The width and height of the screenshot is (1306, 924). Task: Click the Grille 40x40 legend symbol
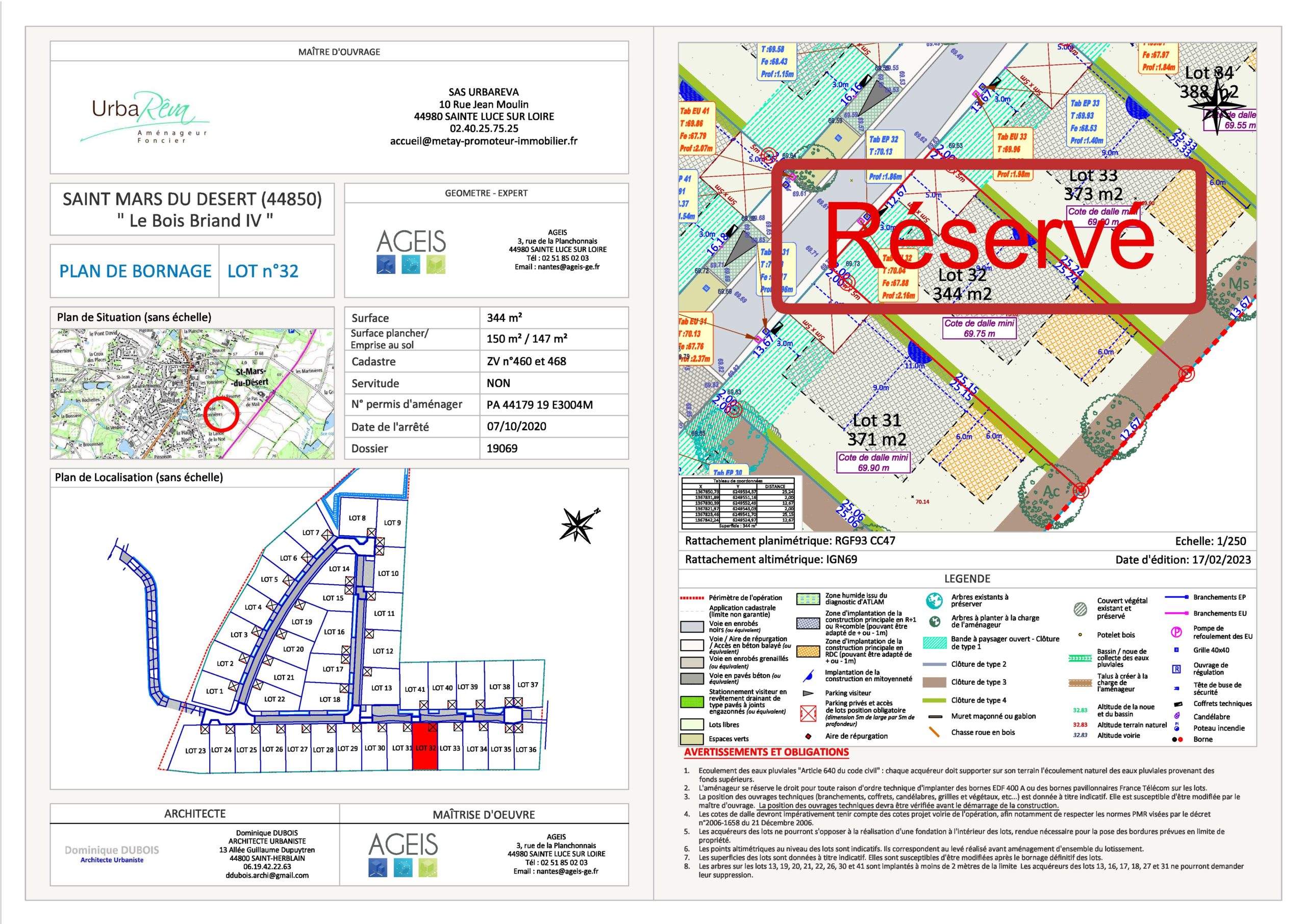pos(1177,650)
